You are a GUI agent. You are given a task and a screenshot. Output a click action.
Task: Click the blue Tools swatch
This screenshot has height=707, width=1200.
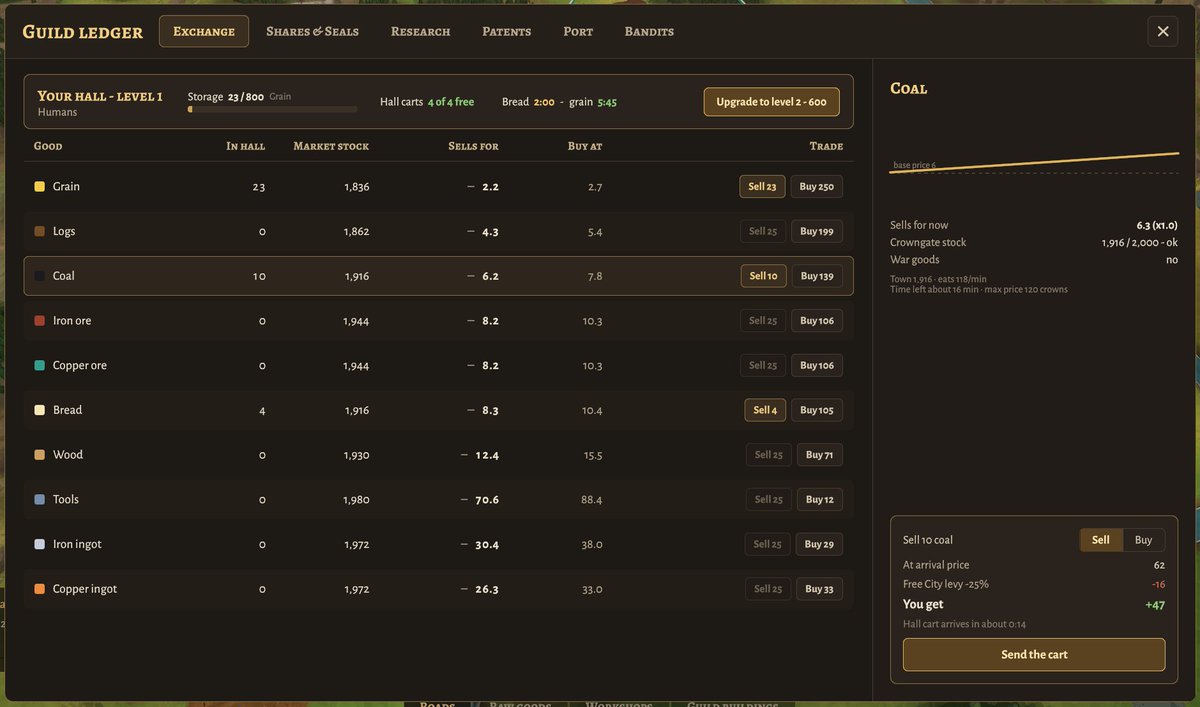pos(39,499)
